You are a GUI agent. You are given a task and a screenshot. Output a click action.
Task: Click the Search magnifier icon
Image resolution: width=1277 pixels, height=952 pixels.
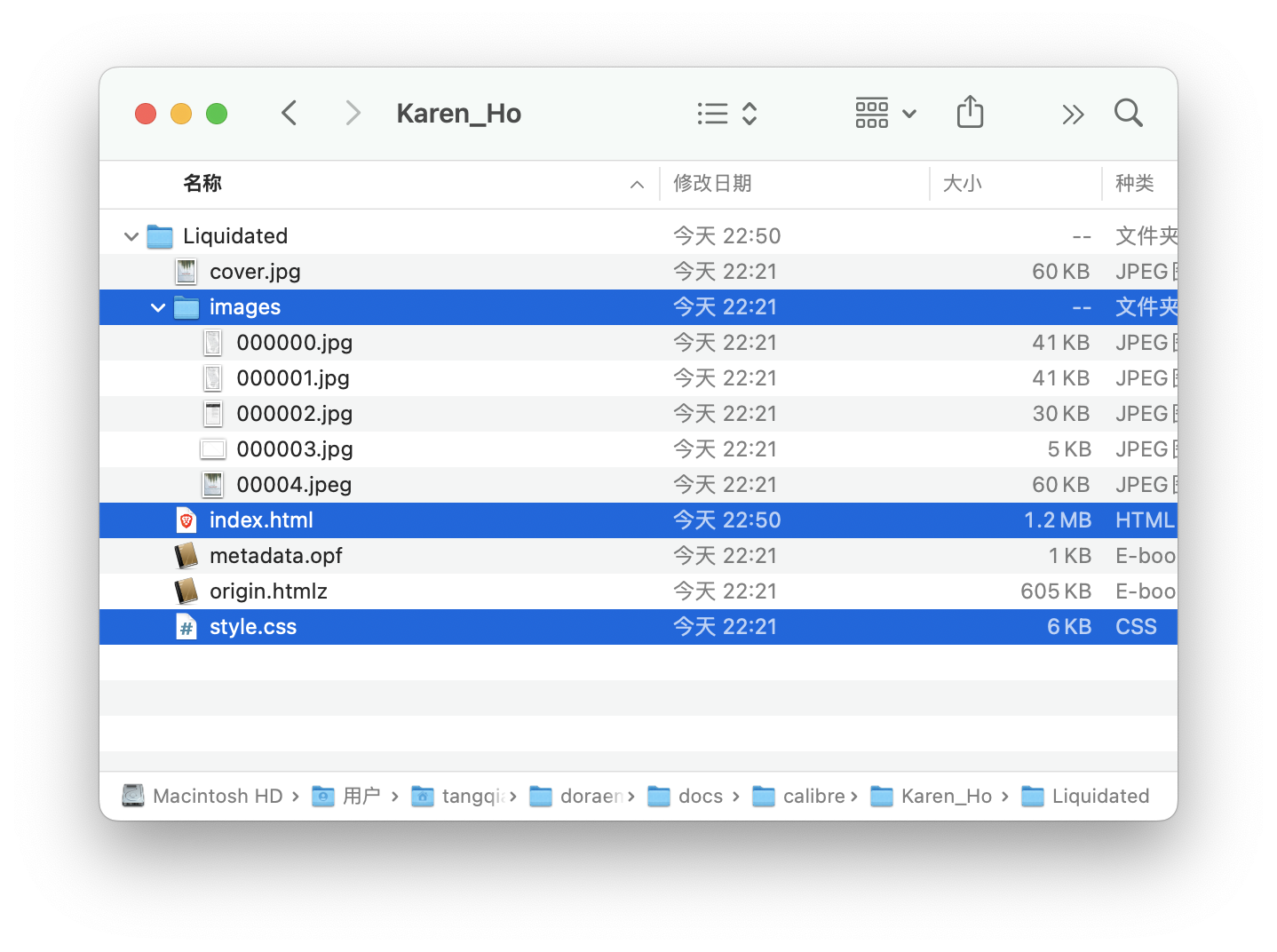[1128, 113]
